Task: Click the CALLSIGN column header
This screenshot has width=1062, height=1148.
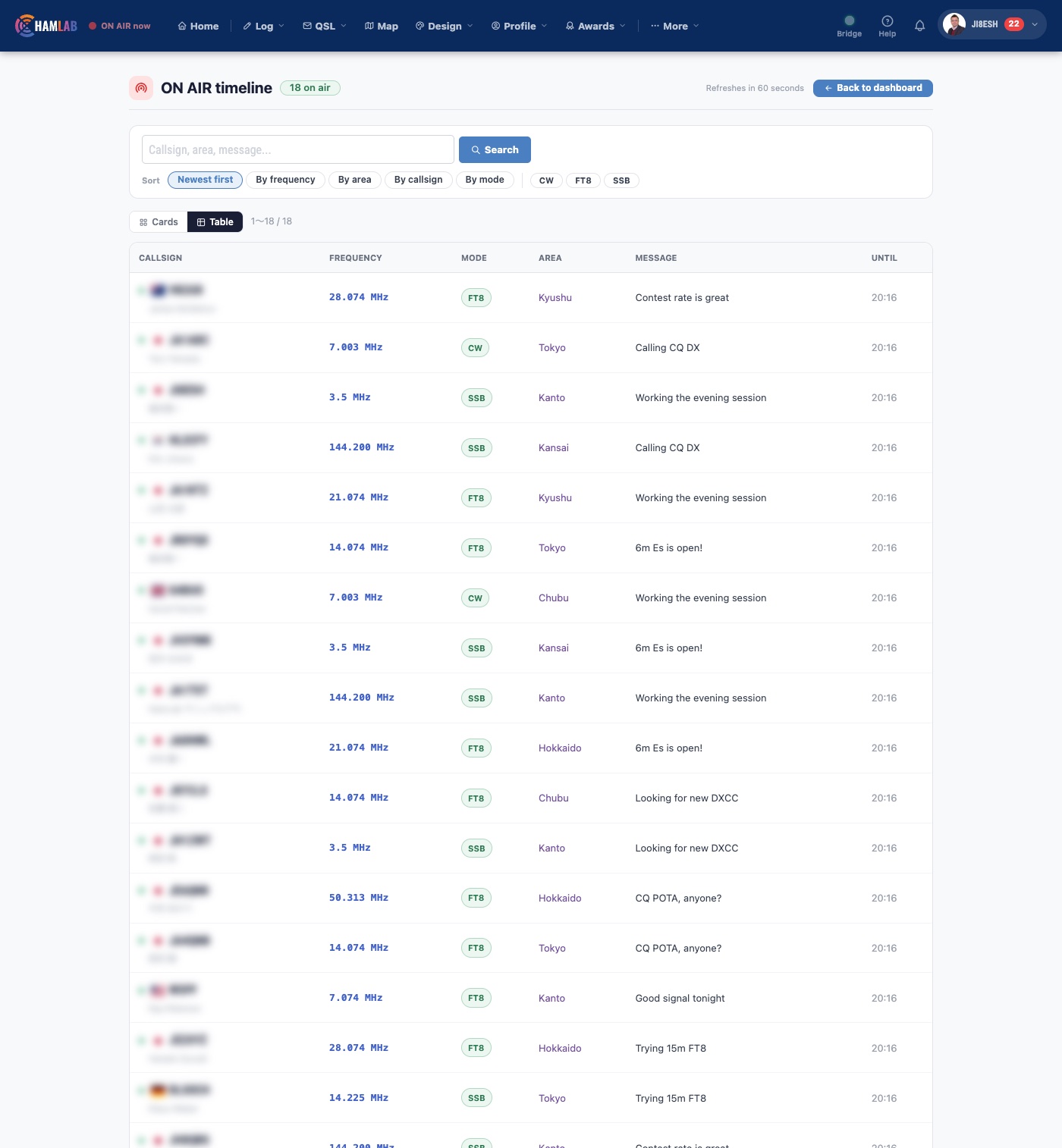Action: click(x=160, y=258)
